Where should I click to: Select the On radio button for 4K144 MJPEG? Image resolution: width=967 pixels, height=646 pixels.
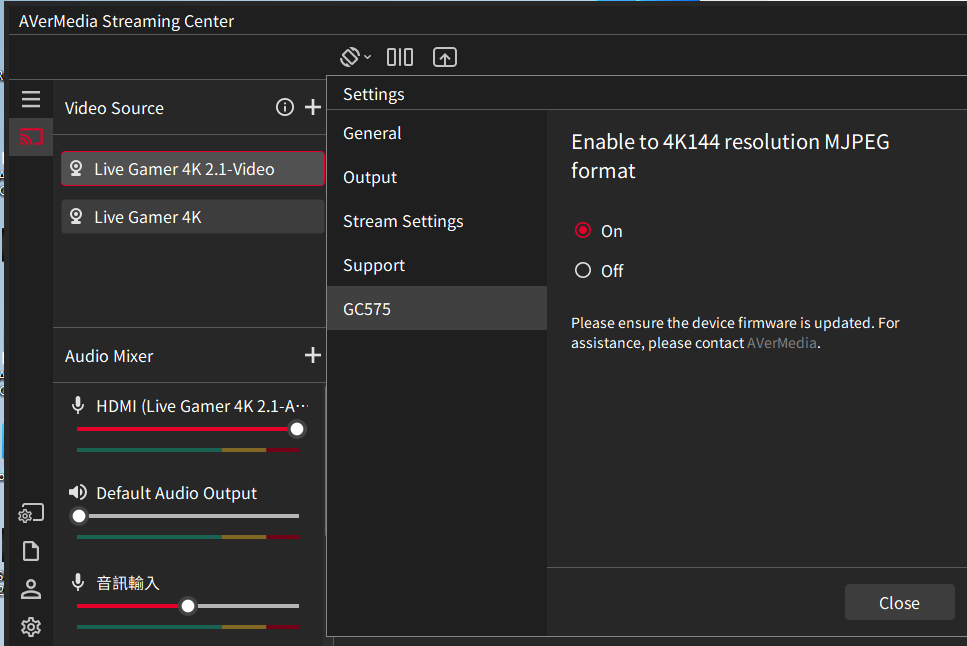(583, 231)
